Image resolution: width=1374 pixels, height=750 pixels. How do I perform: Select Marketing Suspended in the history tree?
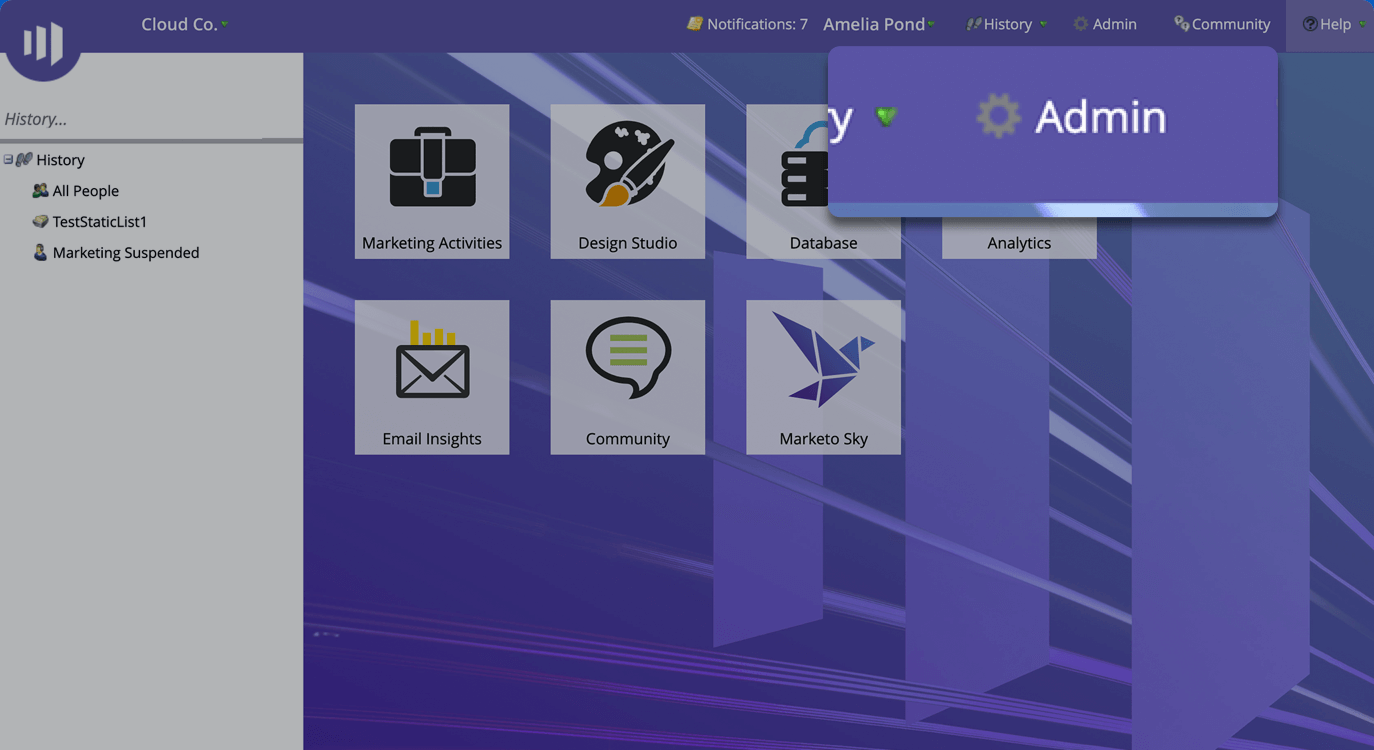click(126, 253)
